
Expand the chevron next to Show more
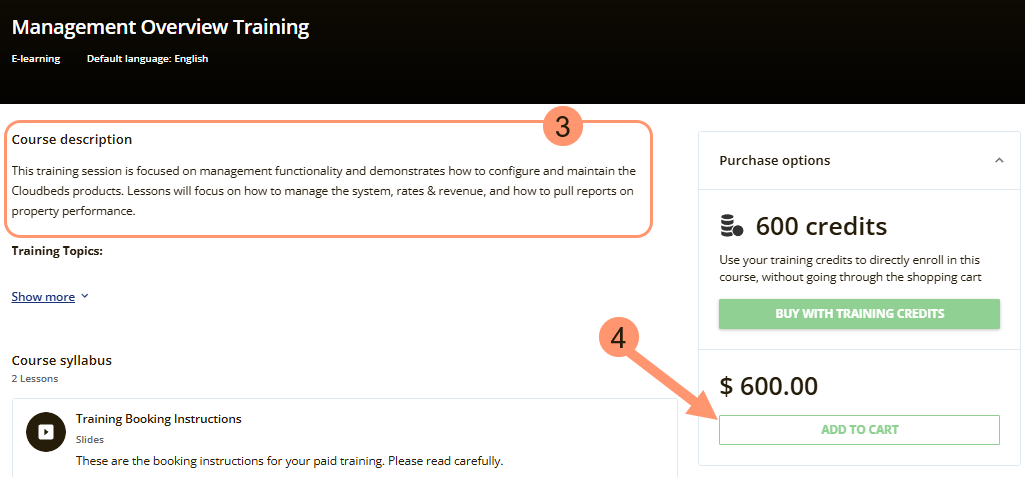pos(85,296)
